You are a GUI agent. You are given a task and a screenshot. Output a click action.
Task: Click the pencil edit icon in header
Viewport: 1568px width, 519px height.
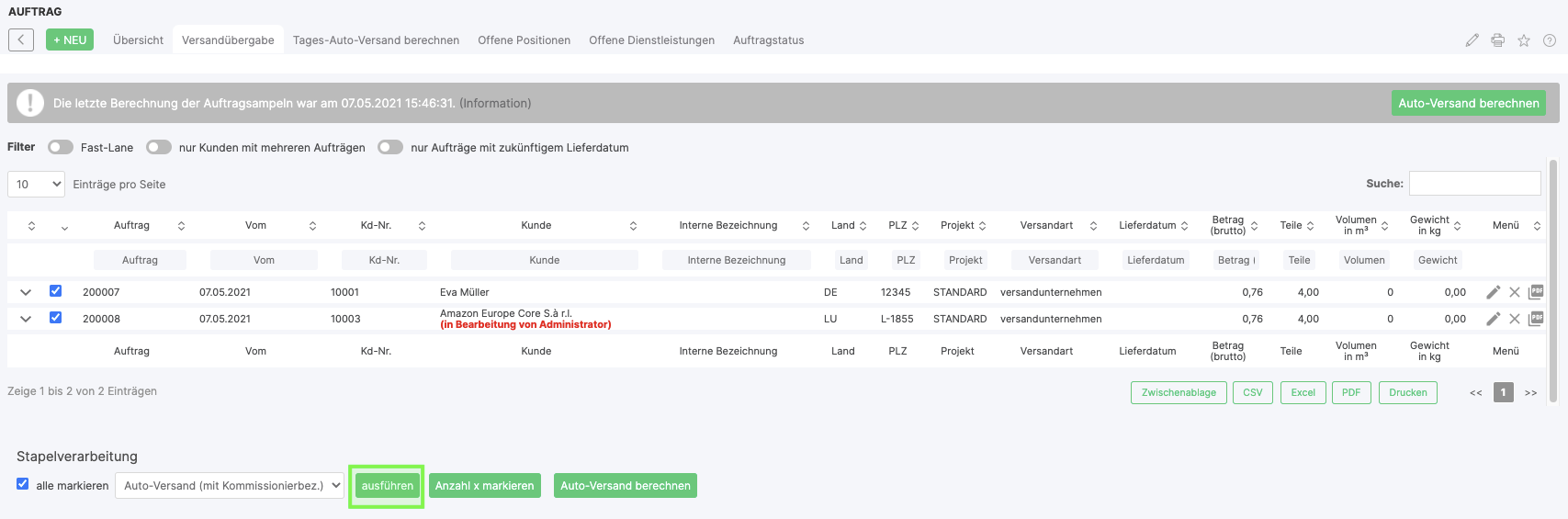tap(1472, 40)
